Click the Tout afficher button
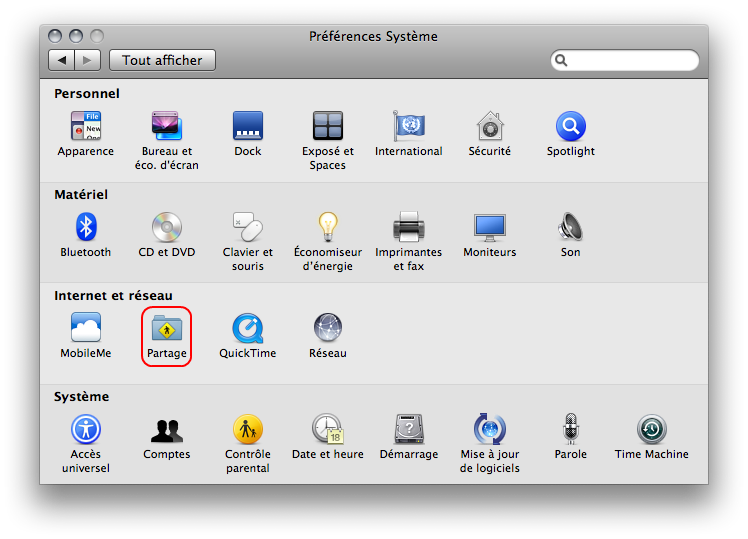The height and width of the screenshot is (539, 748). [162, 60]
